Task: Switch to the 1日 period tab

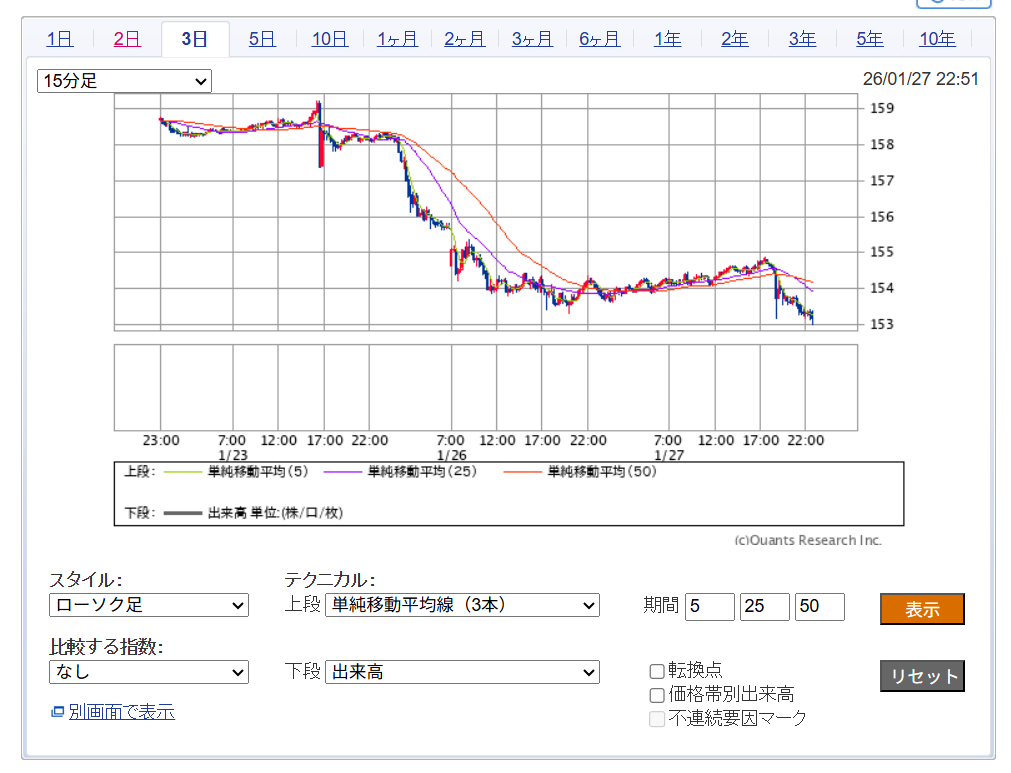Action: (x=59, y=40)
